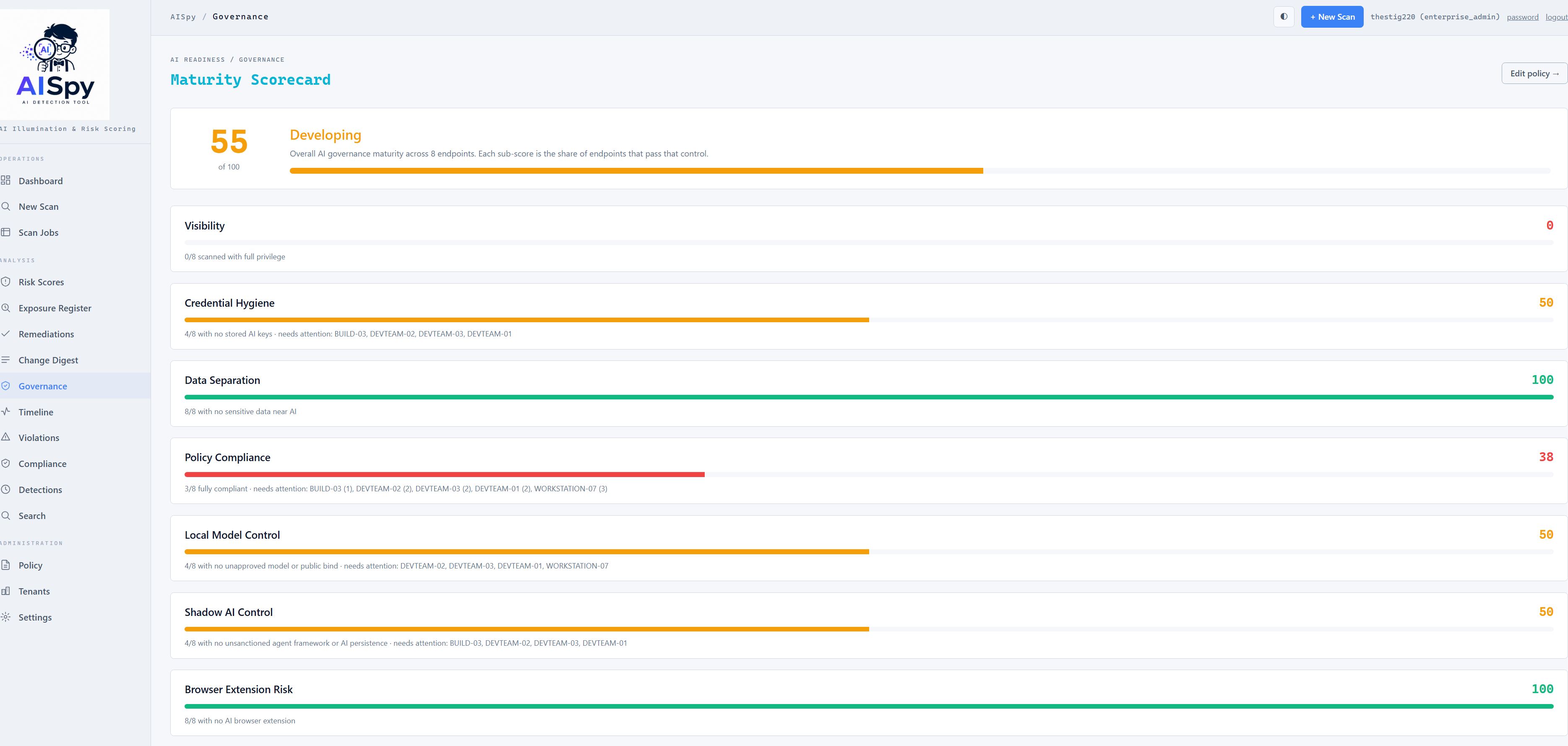Click the Policy Compliance red progress bar
Viewport: 1568px width, 746px height.
pyautogui.click(x=869, y=475)
